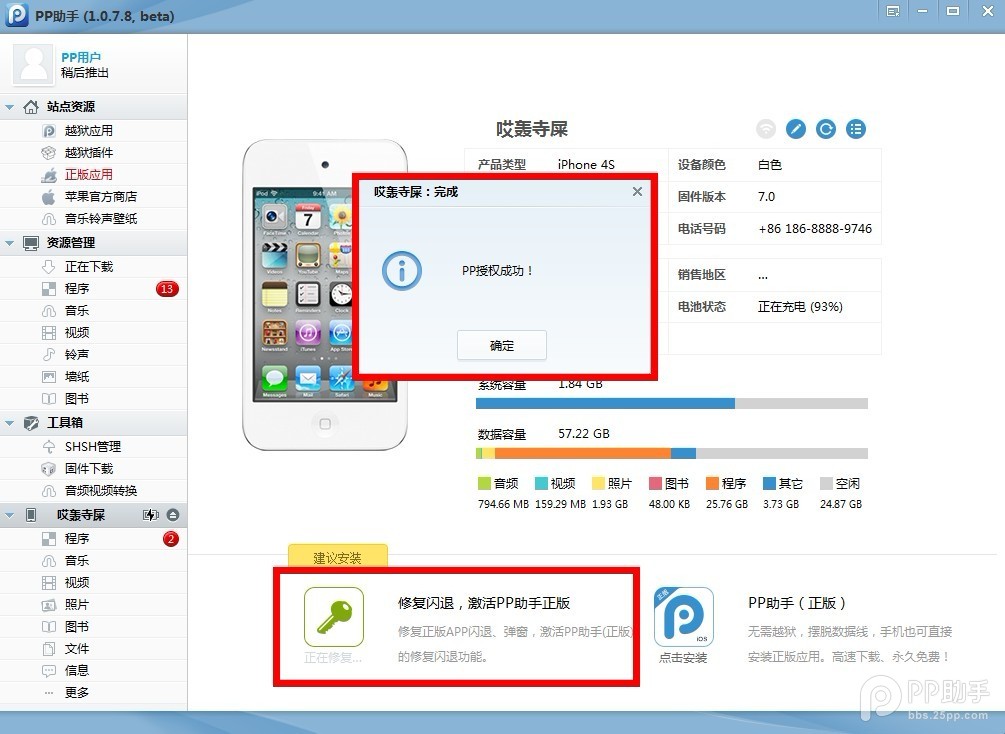The image size is (1005, 734).
Task: Click the blue refresh icon
Action: coord(826,129)
